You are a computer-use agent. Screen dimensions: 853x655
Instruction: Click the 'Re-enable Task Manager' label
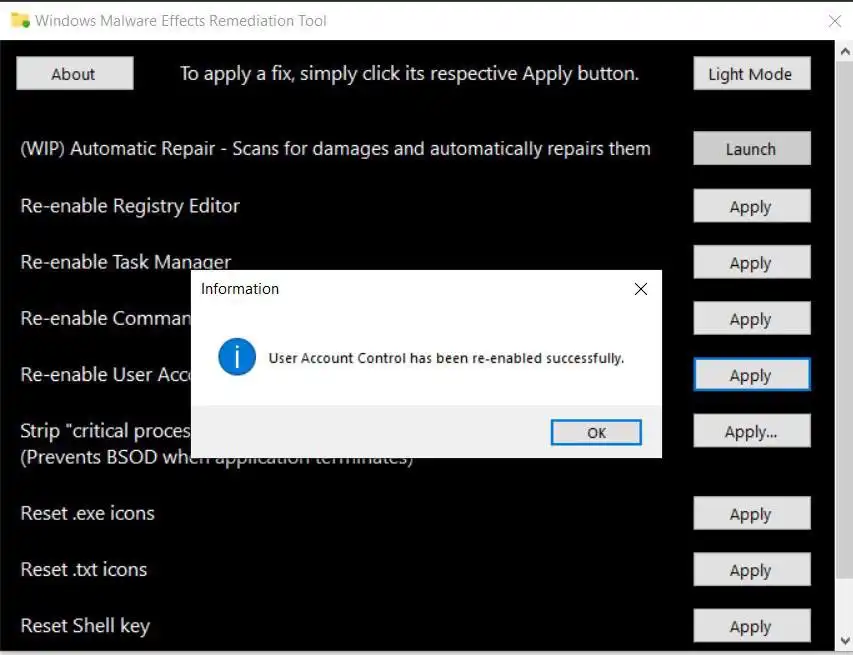(x=126, y=262)
